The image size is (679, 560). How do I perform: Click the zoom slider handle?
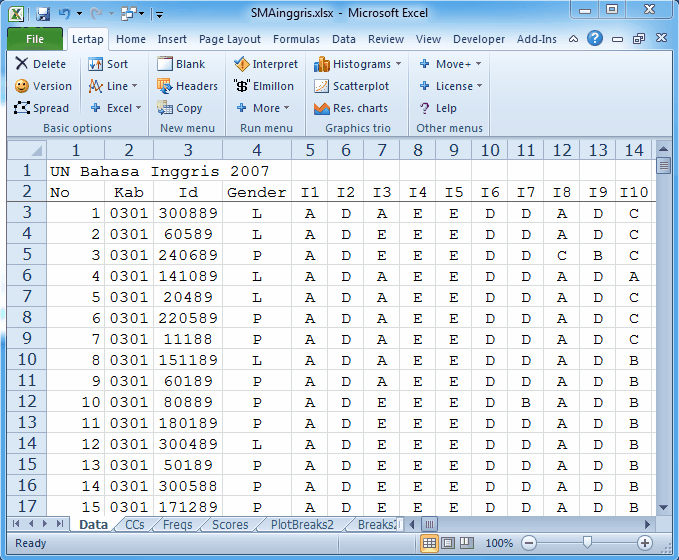[587, 543]
